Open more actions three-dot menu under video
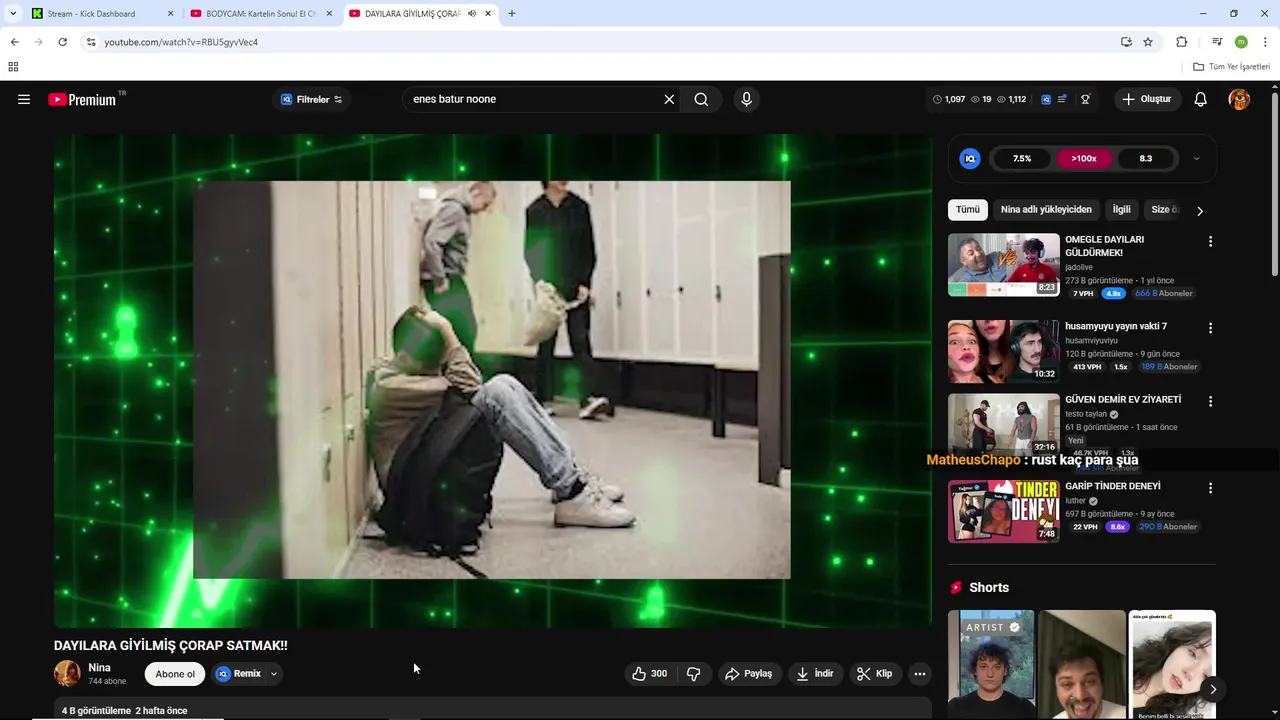1280x720 pixels. coord(920,674)
